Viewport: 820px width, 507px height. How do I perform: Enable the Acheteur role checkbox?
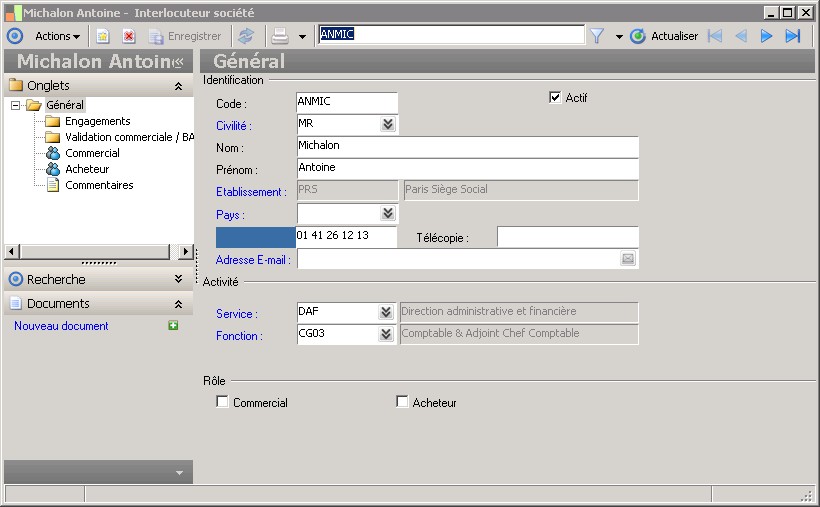[x=402, y=402]
